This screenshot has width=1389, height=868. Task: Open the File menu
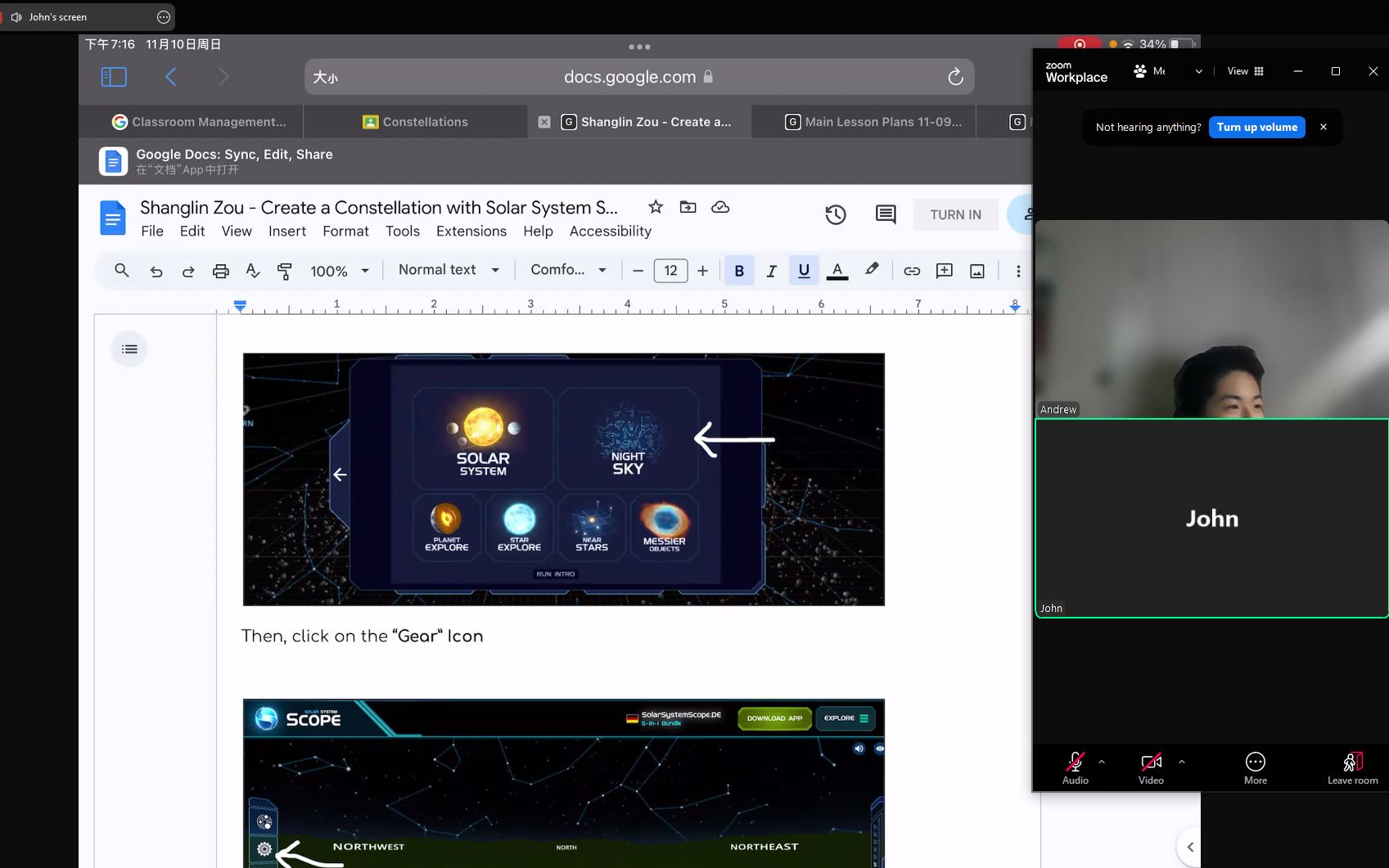tap(152, 232)
